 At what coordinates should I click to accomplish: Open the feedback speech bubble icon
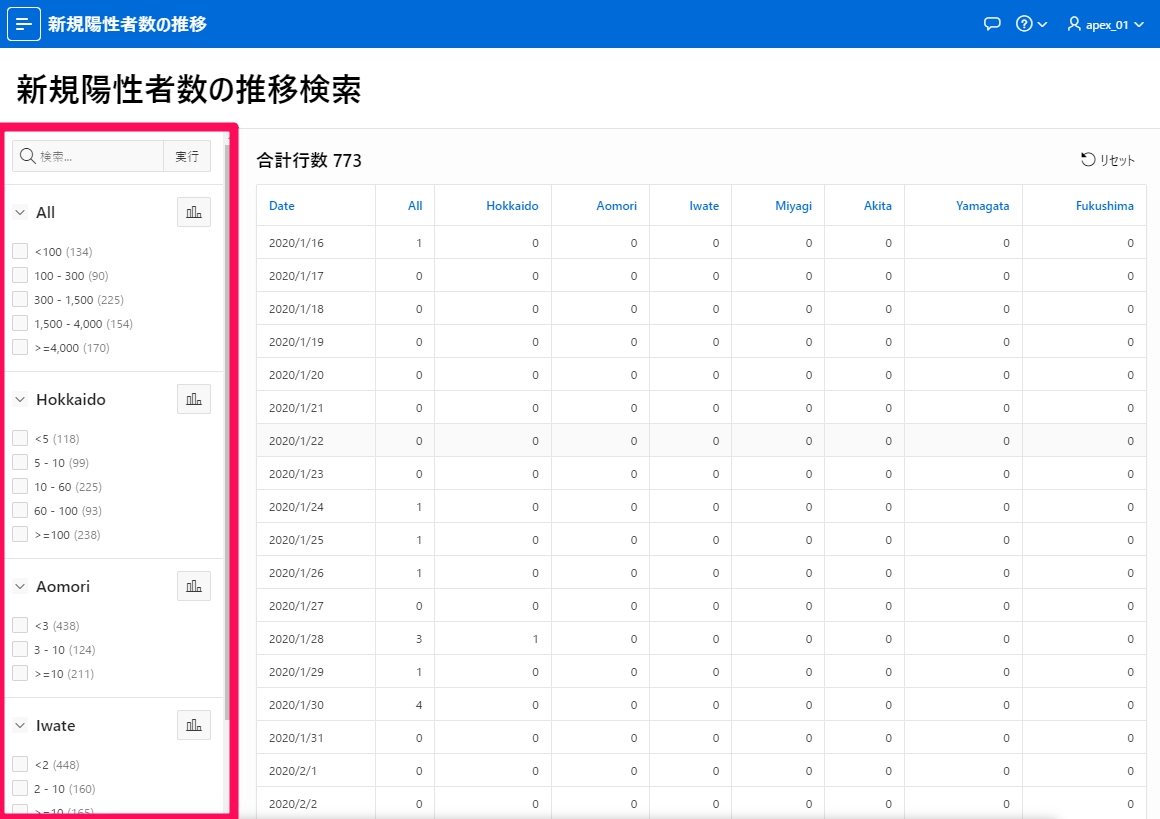coord(992,24)
